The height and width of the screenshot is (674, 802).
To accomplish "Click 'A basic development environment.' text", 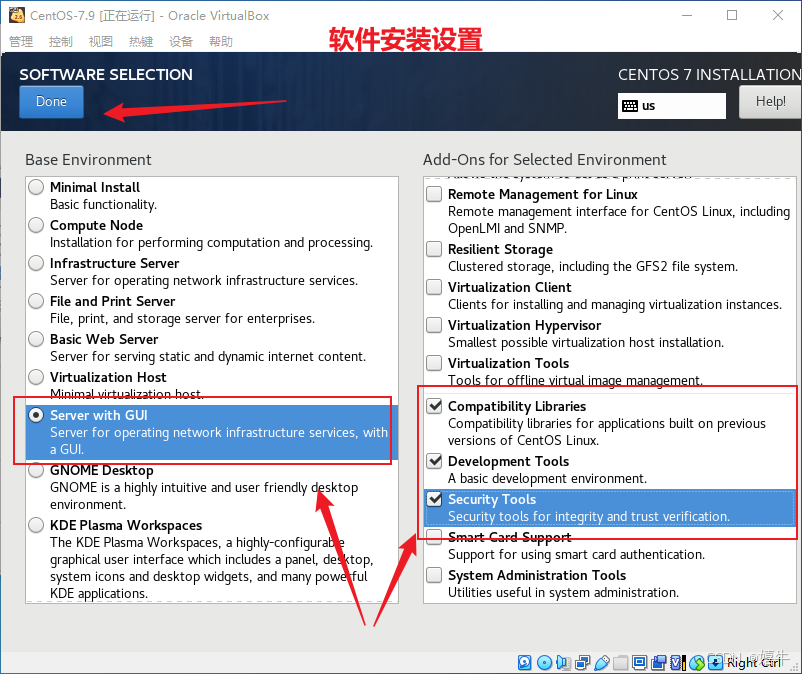I will [547, 479].
